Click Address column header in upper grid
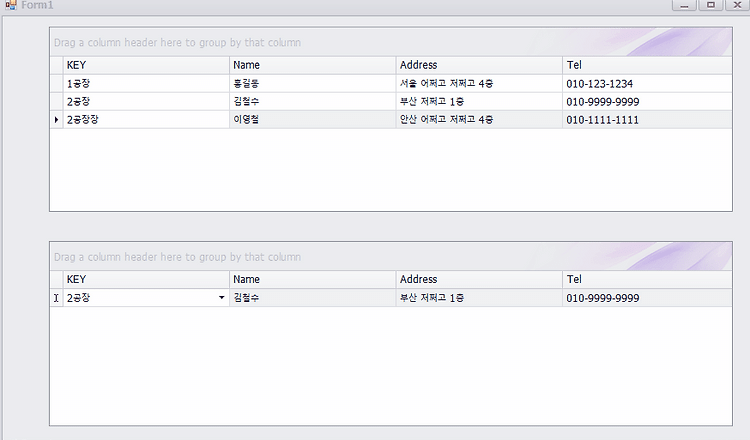This screenshot has height=440, width=750. click(x=479, y=65)
